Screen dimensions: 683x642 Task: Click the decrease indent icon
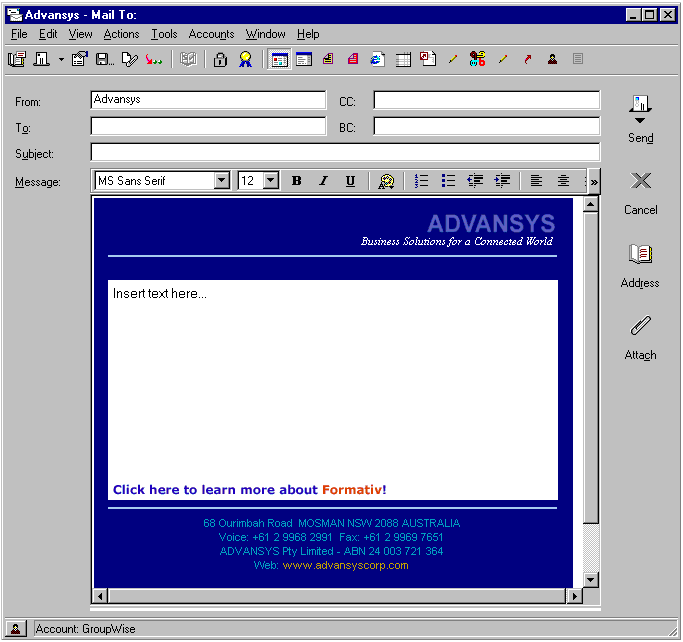click(x=475, y=181)
